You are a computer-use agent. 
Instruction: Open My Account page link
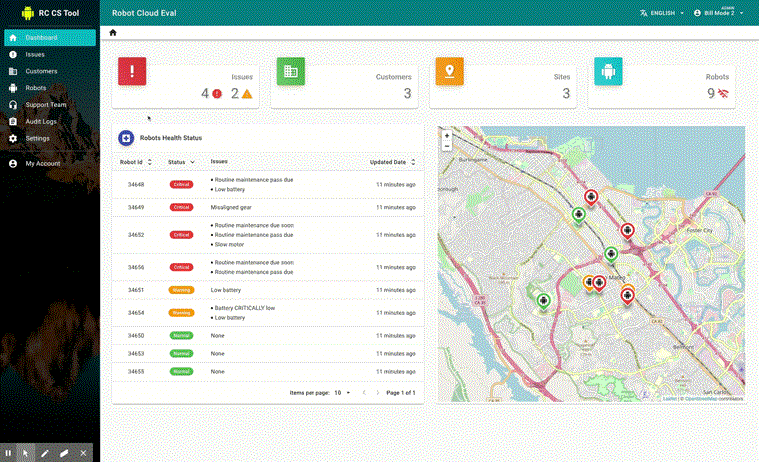pyautogui.click(x=42, y=163)
